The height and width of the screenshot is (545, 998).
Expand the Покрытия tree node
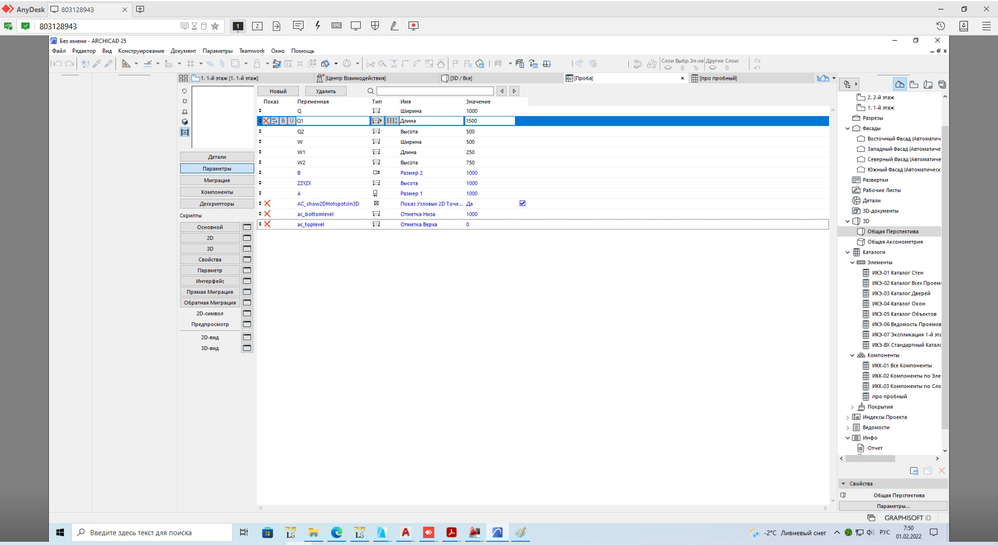(x=852, y=407)
